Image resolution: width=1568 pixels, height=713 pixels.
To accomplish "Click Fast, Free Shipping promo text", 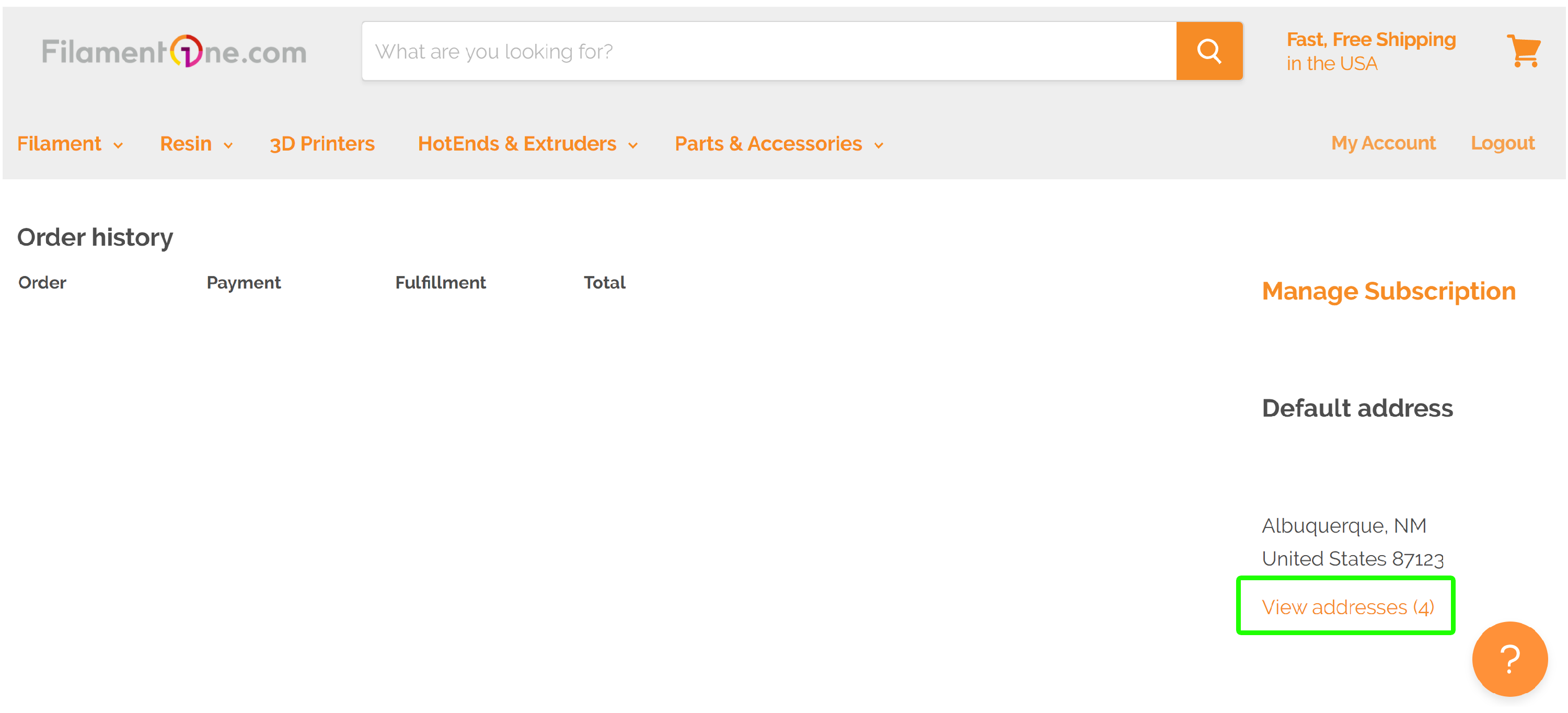I will coord(1371,40).
